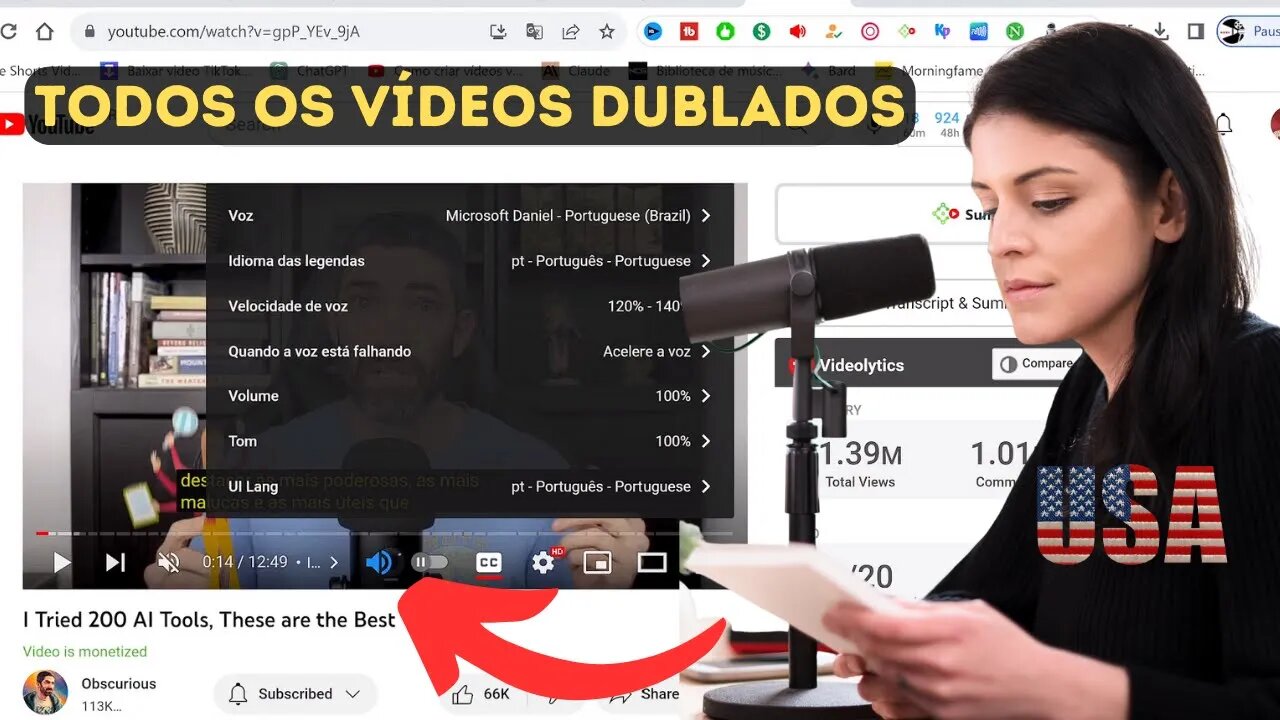Click the Video is monetized label
The image size is (1280, 720).
point(85,652)
